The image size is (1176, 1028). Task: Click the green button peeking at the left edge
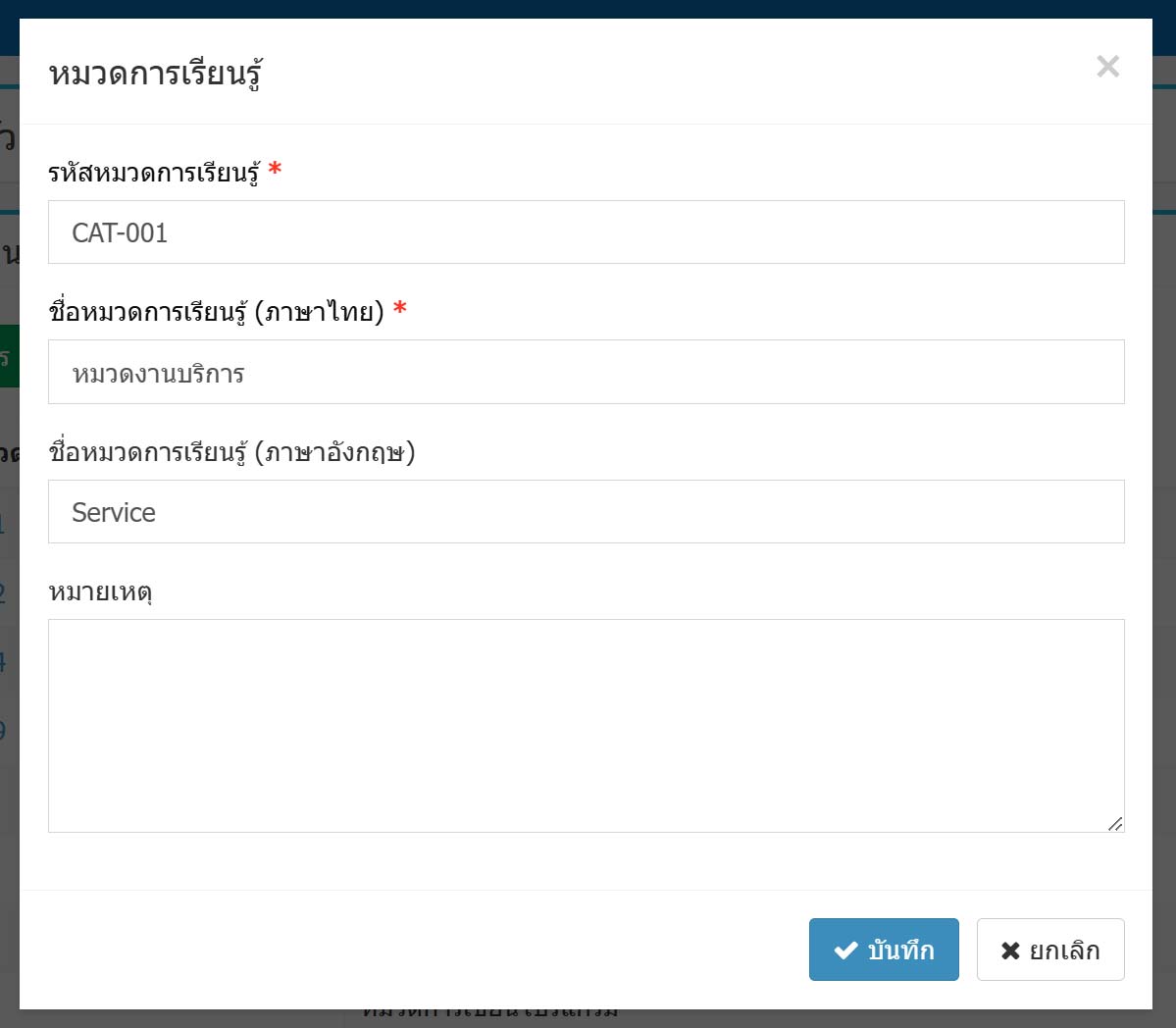[9, 356]
